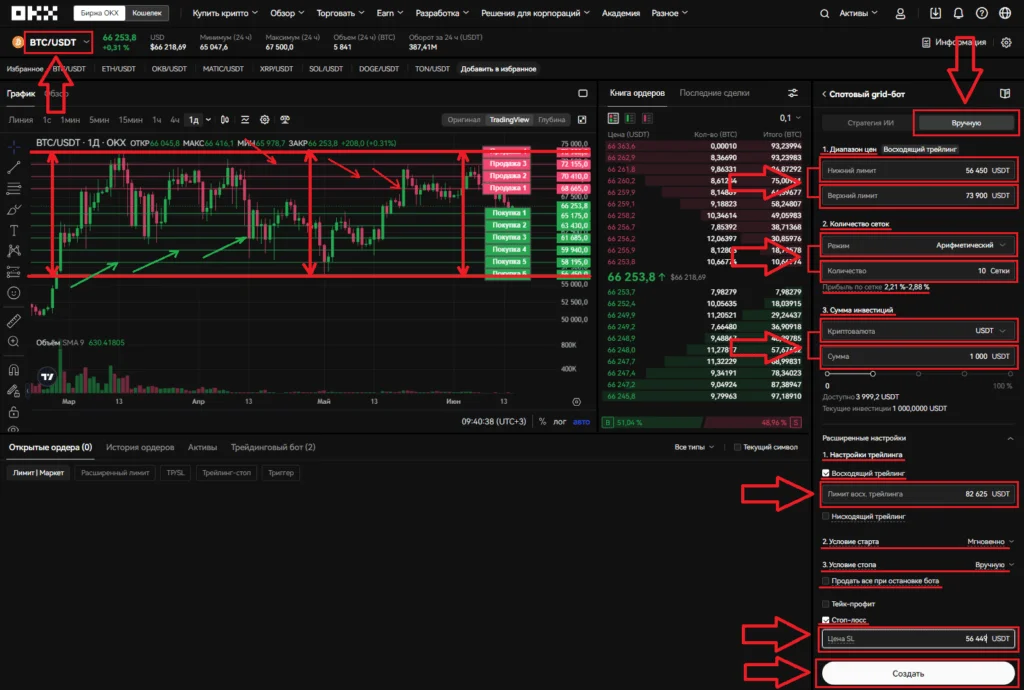Open the search magnifier in the header
1024x690 pixels.
click(824, 13)
